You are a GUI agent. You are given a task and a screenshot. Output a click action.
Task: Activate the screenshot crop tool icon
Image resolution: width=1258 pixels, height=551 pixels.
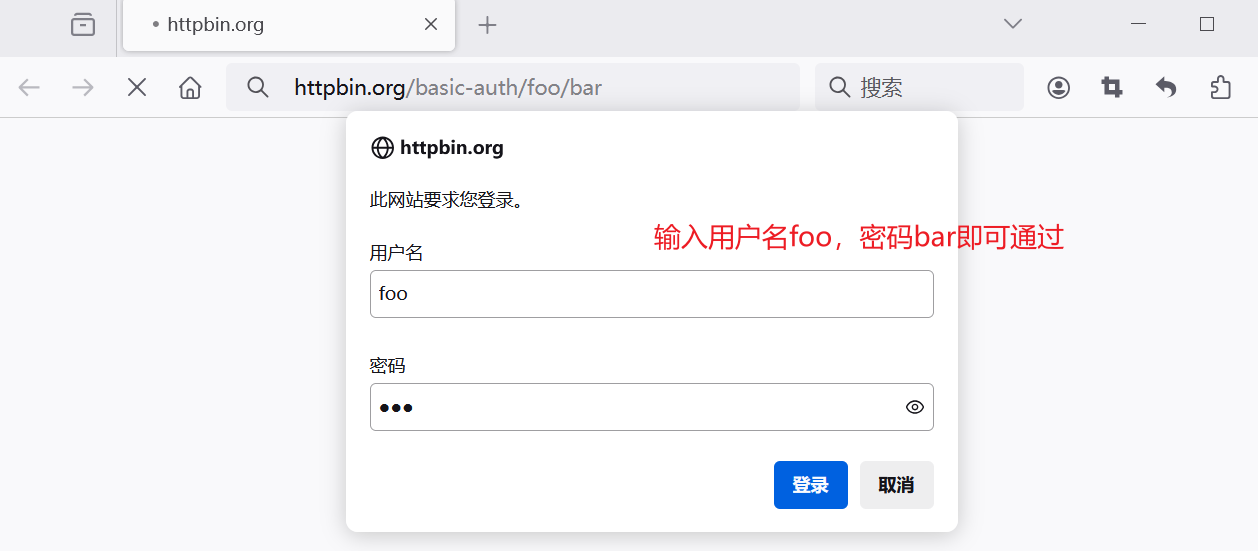tap(1112, 88)
